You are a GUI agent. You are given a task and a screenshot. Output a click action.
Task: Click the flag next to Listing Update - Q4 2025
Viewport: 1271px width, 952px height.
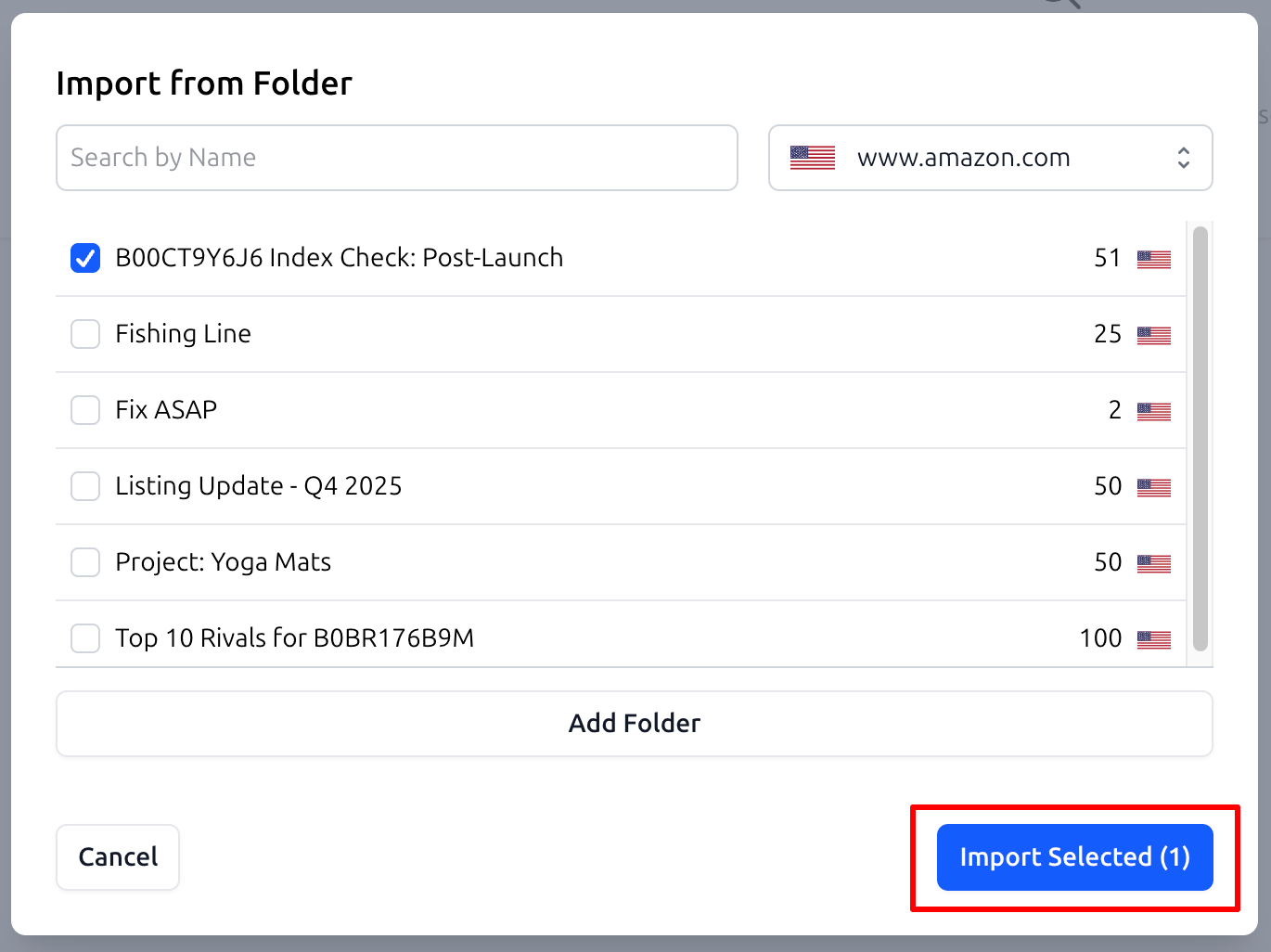point(1154,487)
